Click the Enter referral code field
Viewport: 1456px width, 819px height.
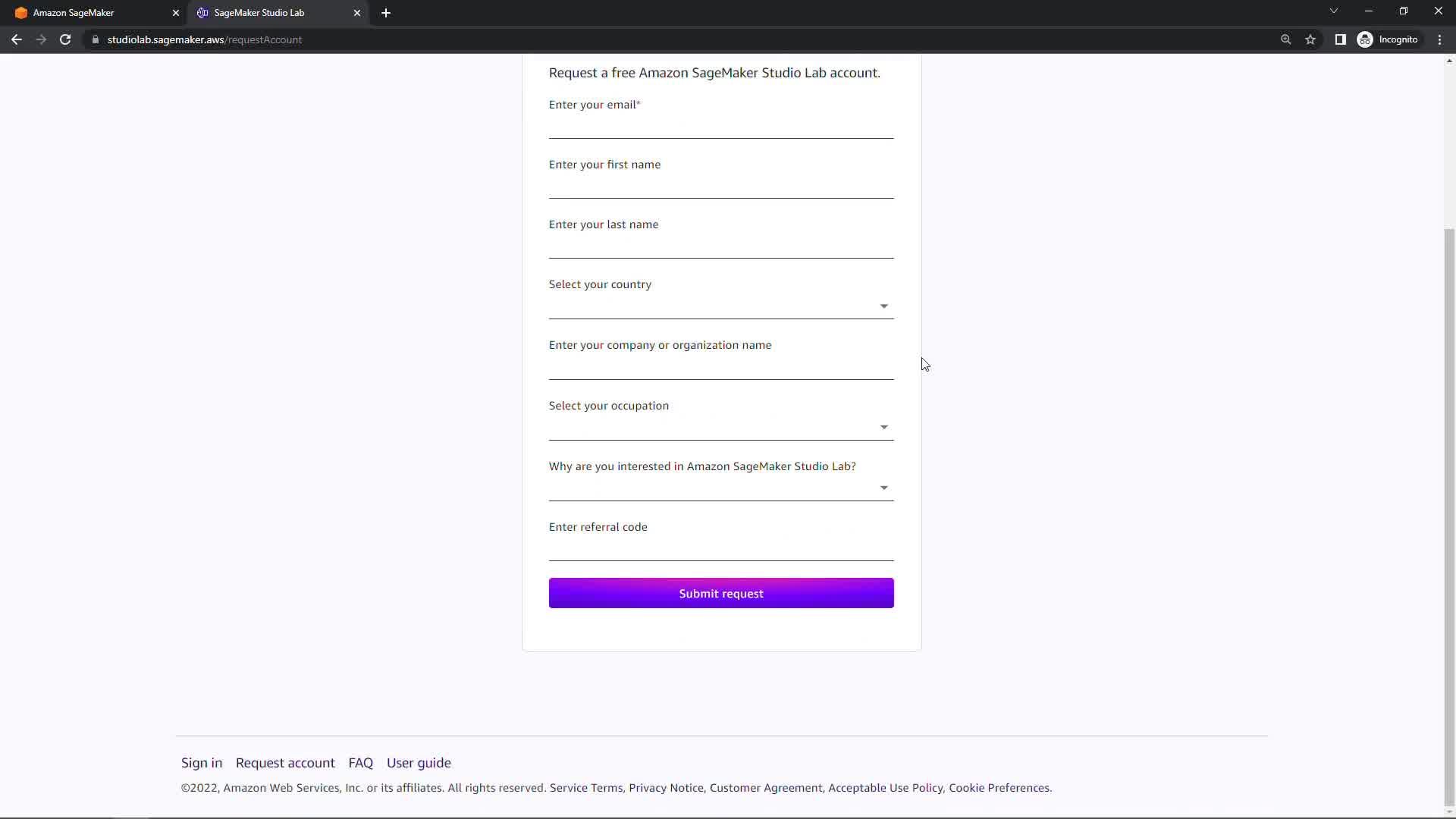click(720, 548)
